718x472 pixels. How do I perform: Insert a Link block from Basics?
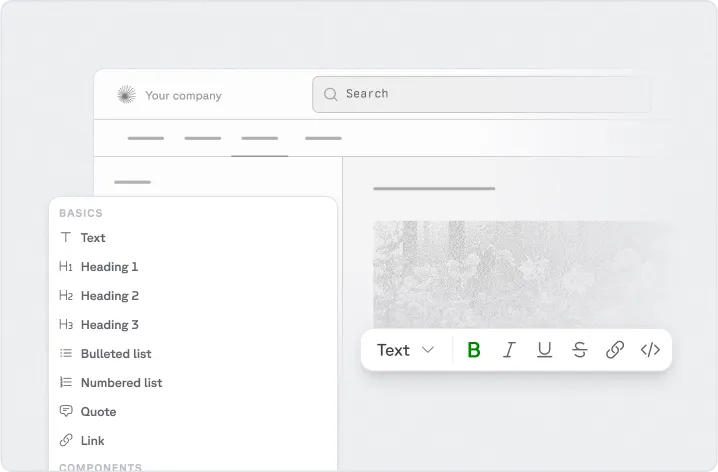(x=193, y=440)
